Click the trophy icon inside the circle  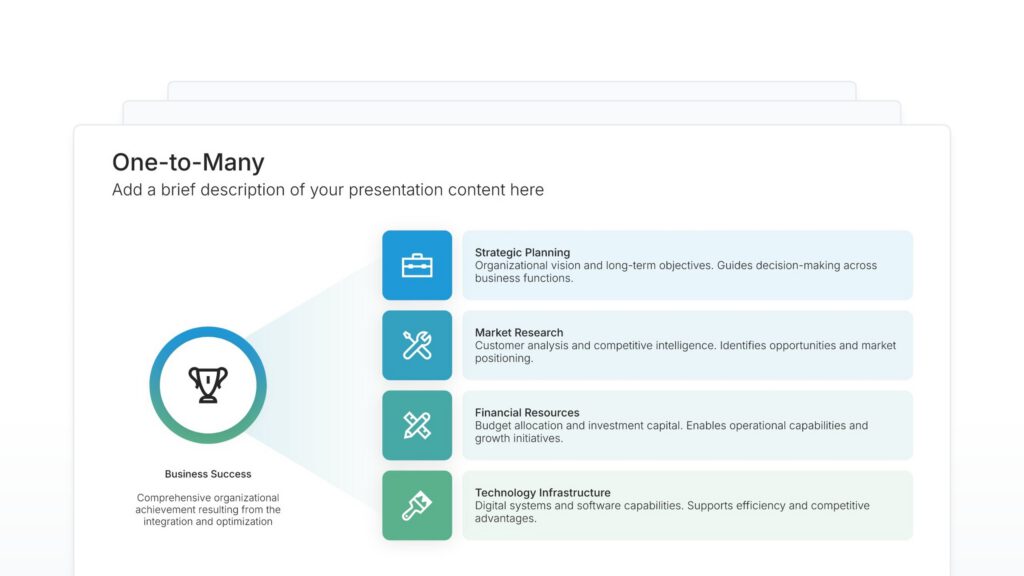point(208,385)
